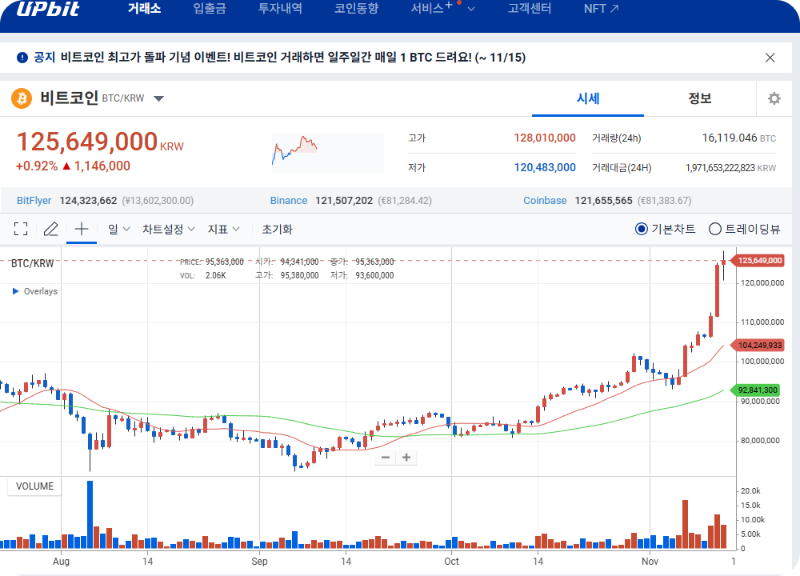This screenshot has width=800, height=576.
Task: Zoom out using the chart minus button
Action: coord(385,457)
